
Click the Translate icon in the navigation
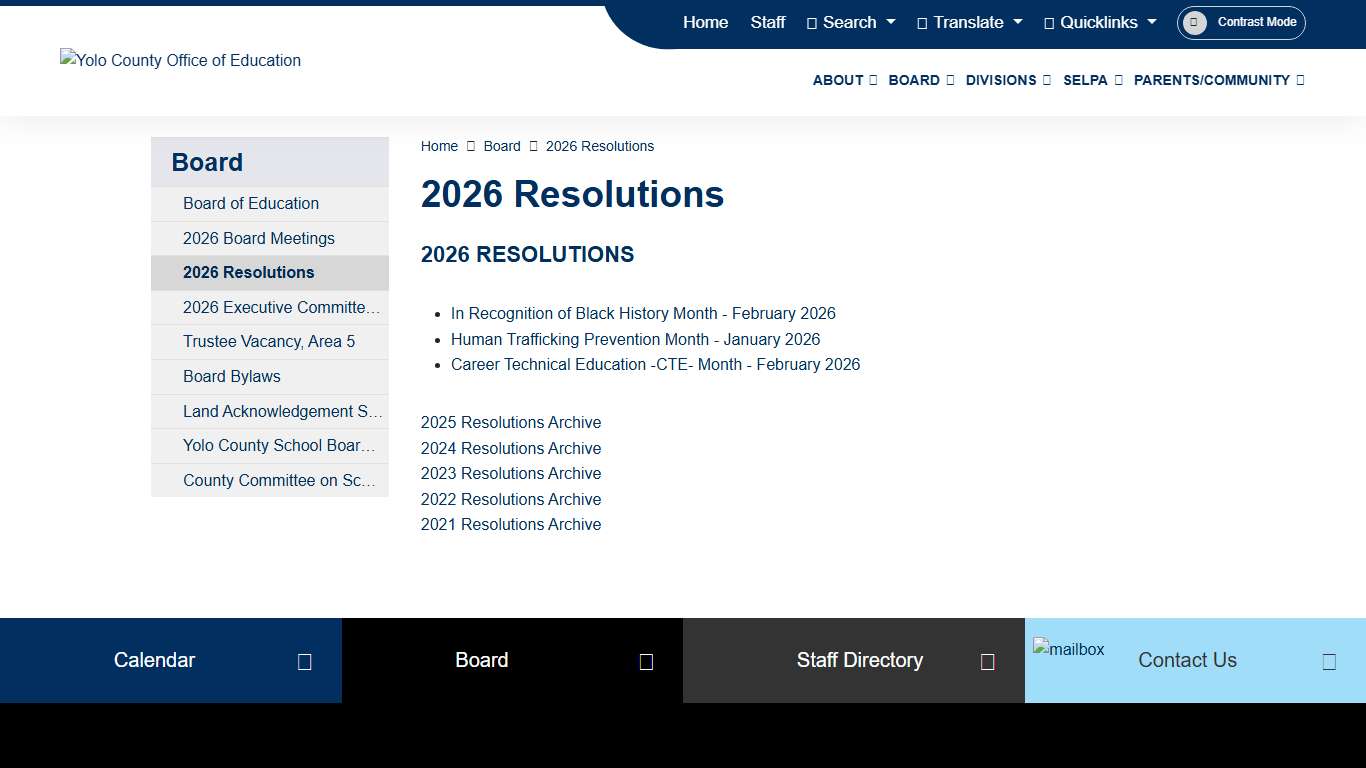[x=922, y=22]
